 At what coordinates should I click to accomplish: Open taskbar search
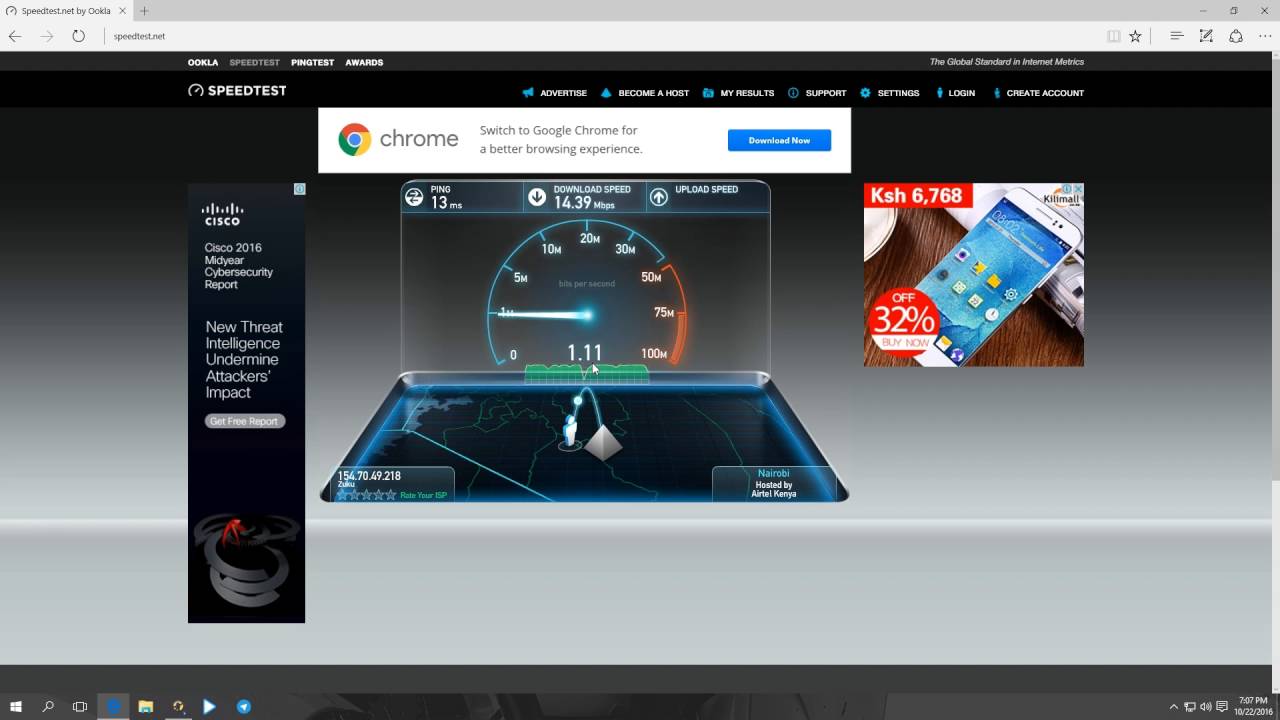(47, 706)
